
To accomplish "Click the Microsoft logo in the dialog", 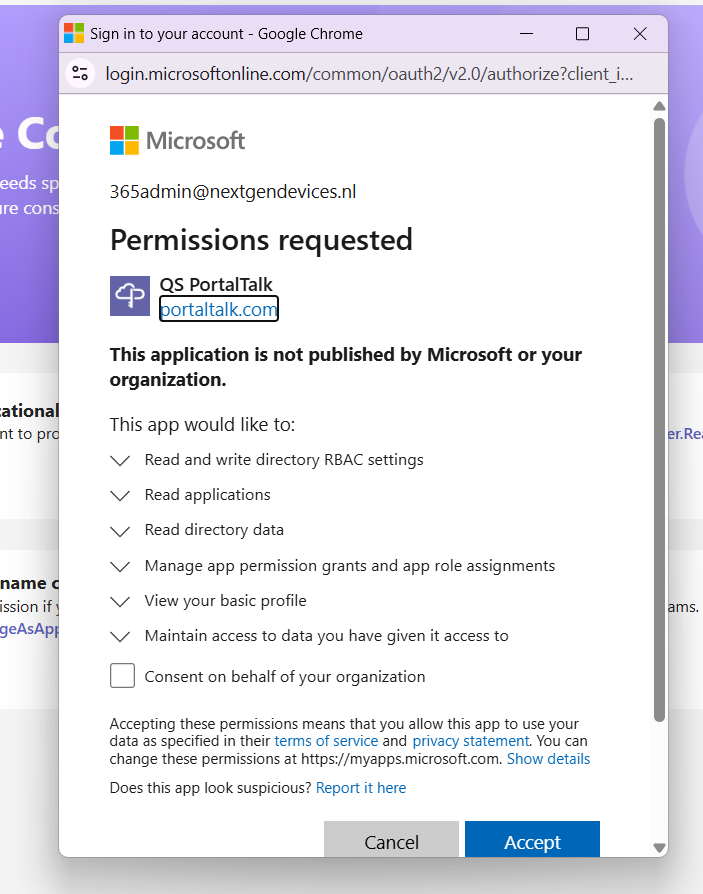I will tap(177, 140).
